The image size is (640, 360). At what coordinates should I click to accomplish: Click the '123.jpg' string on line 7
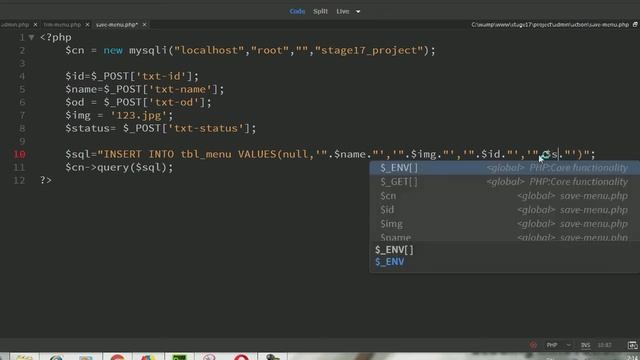(139, 116)
